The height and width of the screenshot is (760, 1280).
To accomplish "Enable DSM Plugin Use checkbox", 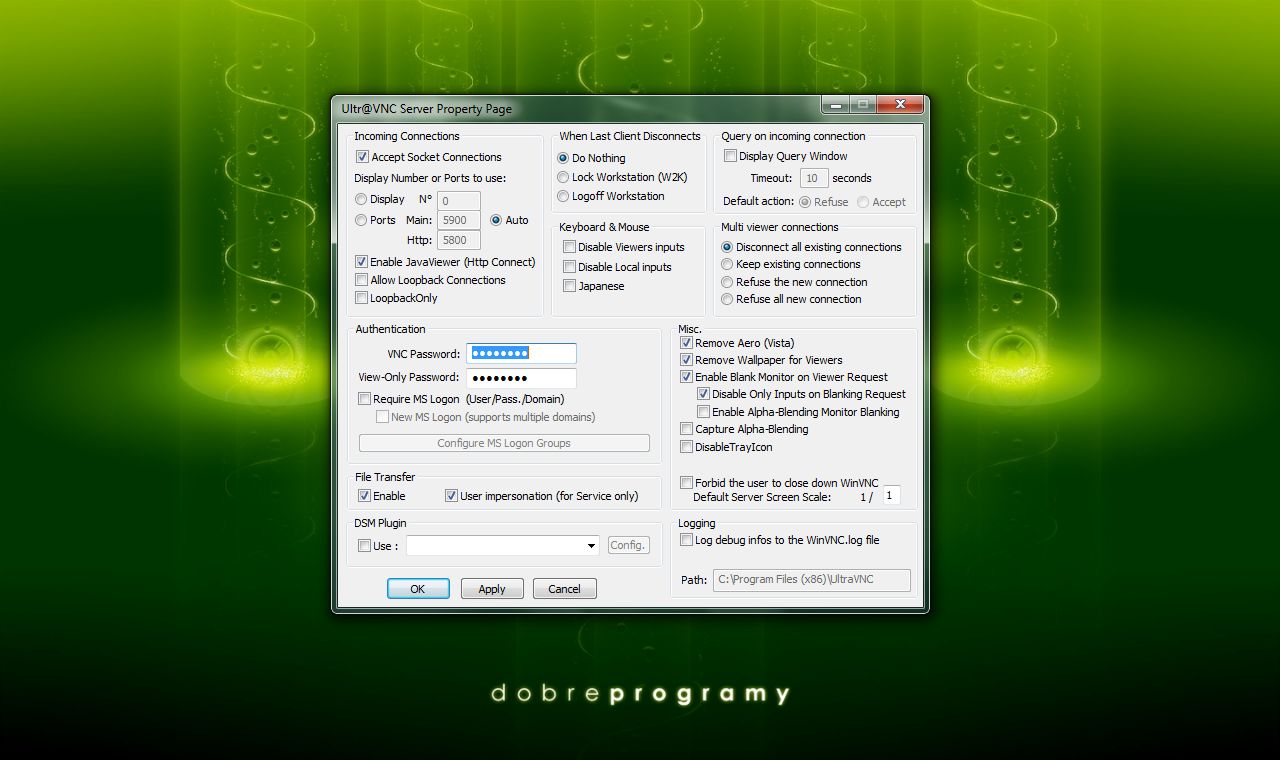I will [364, 546].
